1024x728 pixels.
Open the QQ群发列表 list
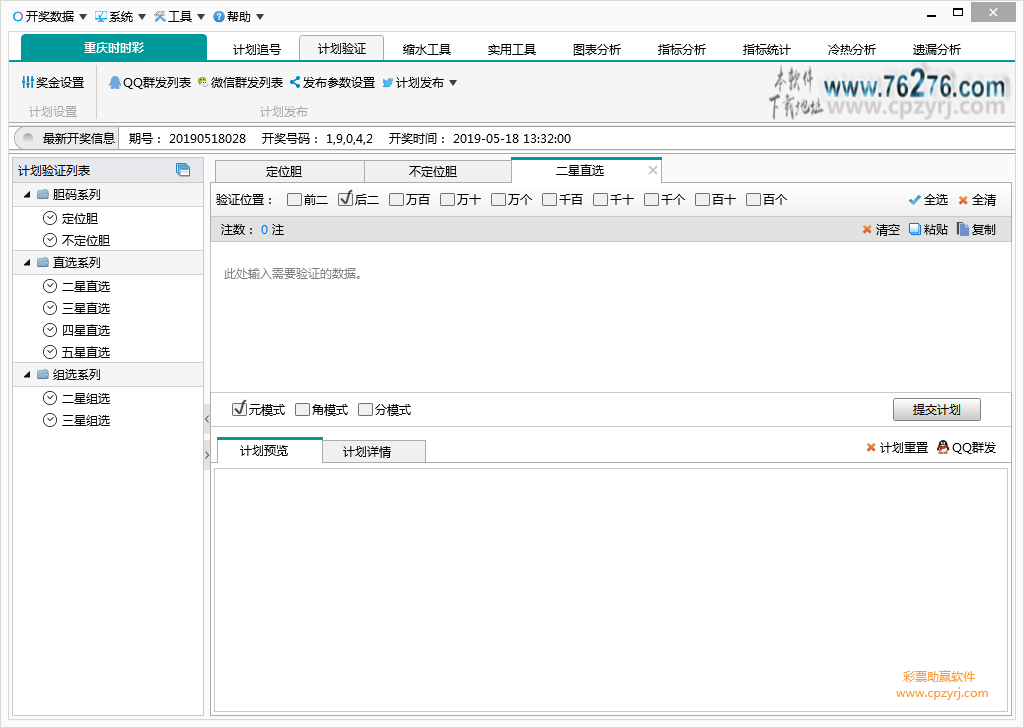[150, 83]
